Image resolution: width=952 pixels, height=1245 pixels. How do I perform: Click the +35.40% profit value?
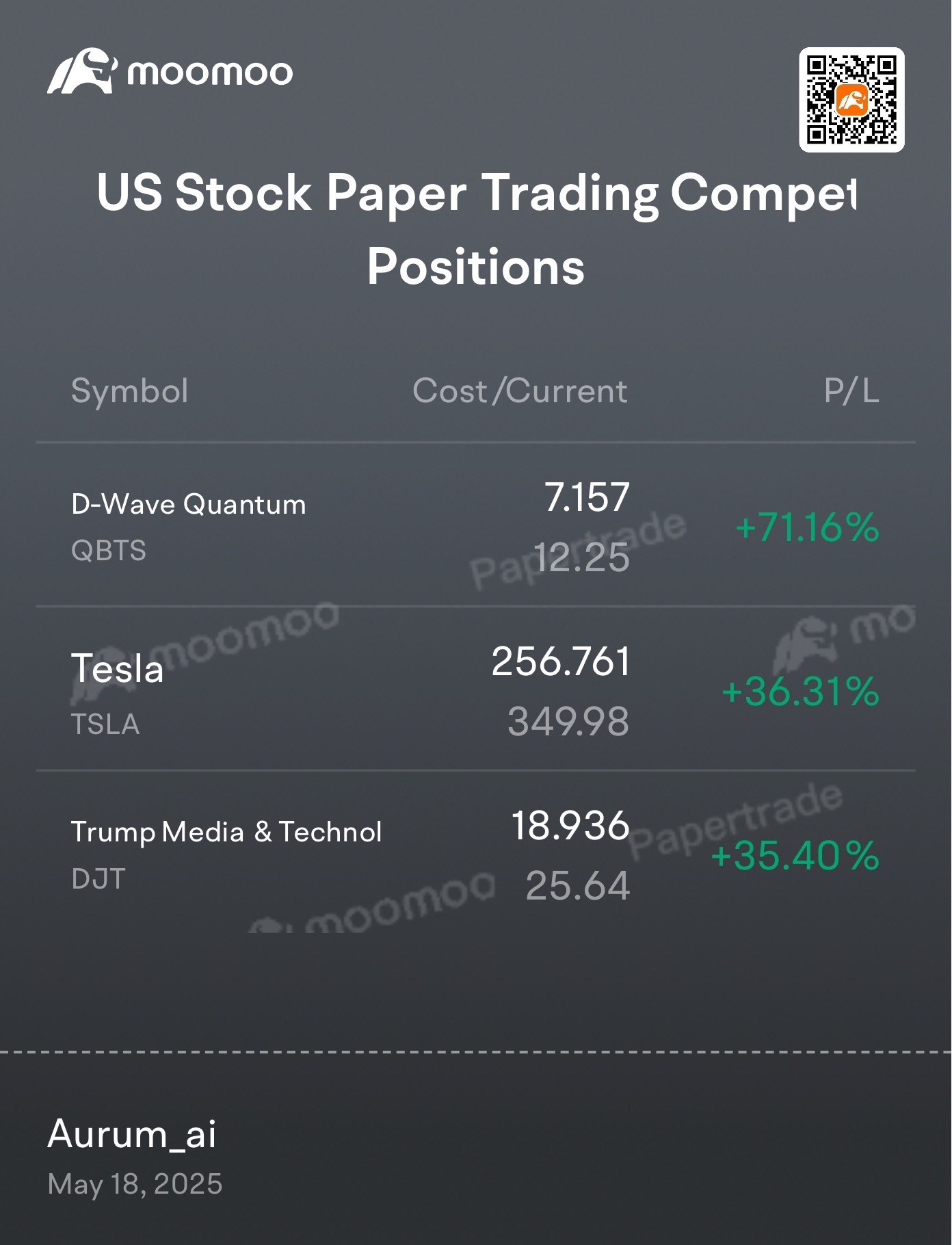pos(795,855)
